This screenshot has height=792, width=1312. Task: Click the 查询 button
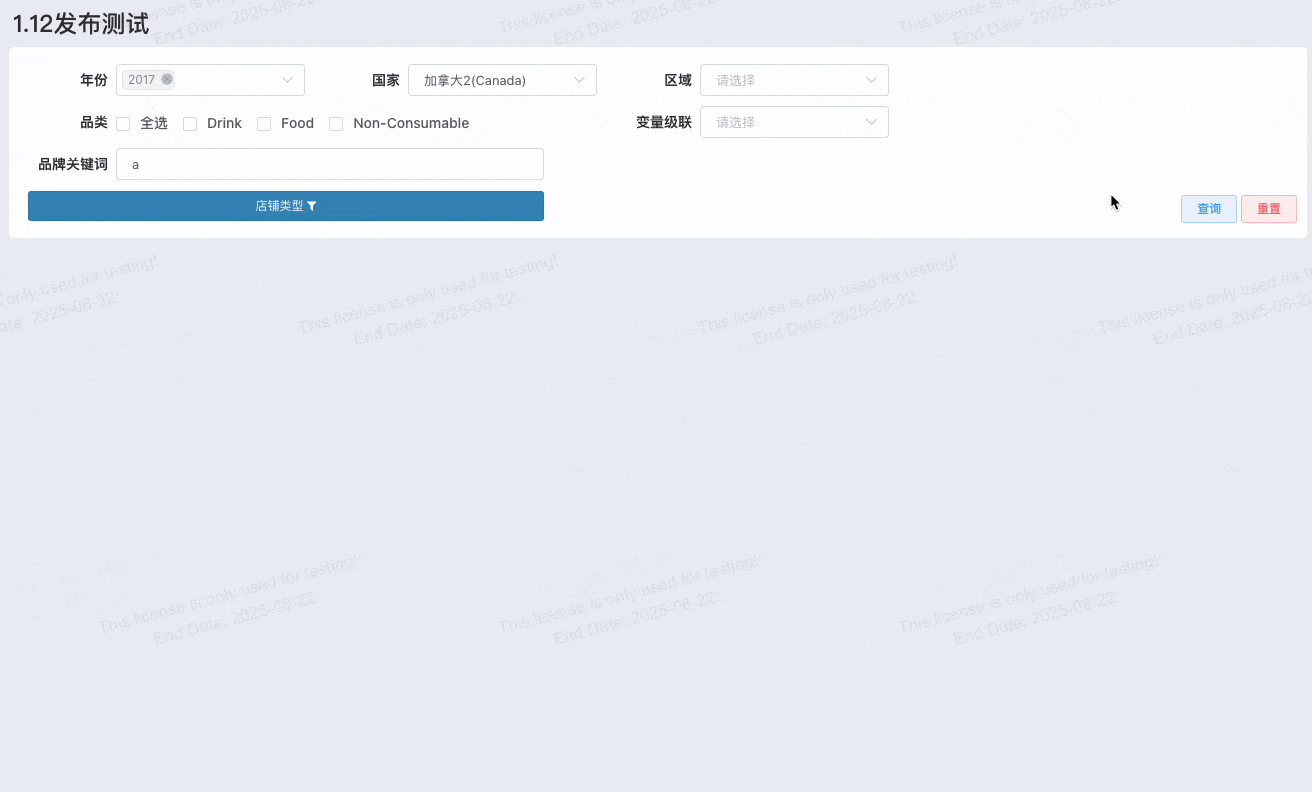tap(1209, 209)
